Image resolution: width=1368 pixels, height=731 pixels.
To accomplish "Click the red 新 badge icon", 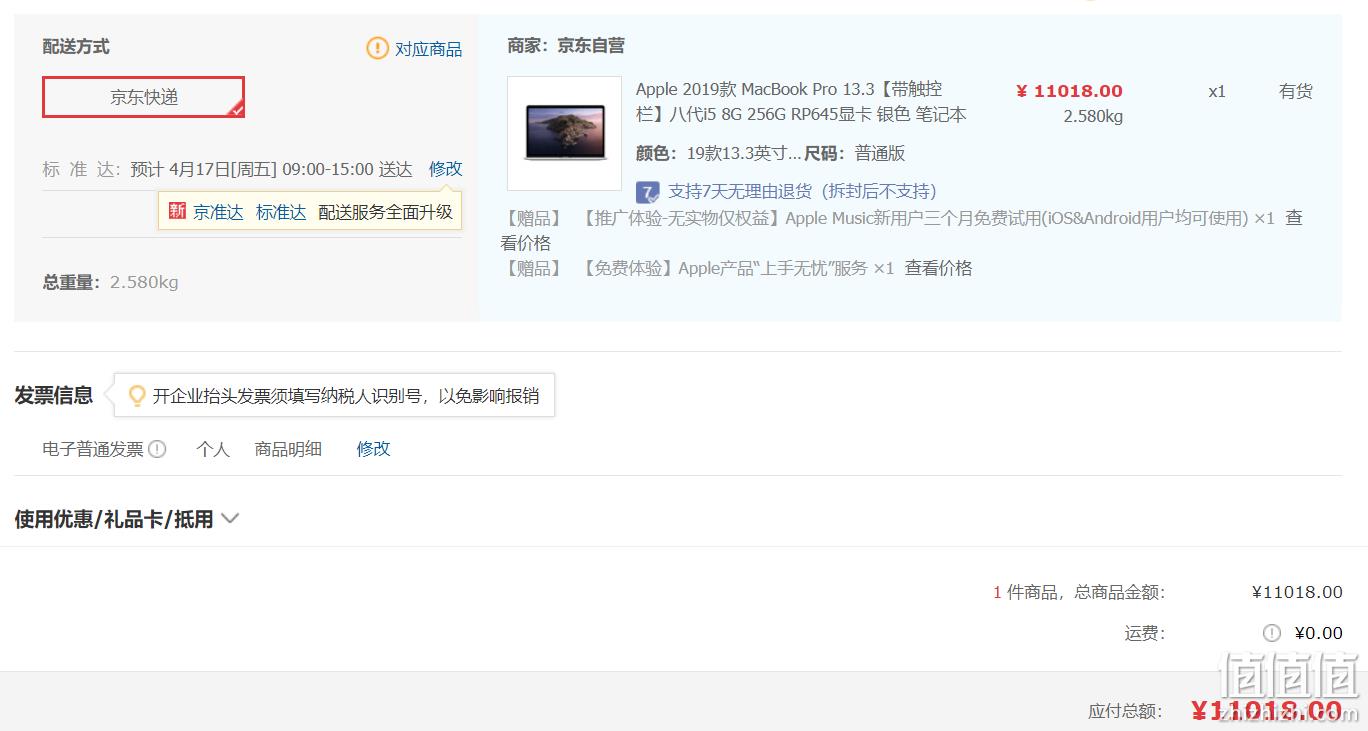I will [x=177, y=211].
